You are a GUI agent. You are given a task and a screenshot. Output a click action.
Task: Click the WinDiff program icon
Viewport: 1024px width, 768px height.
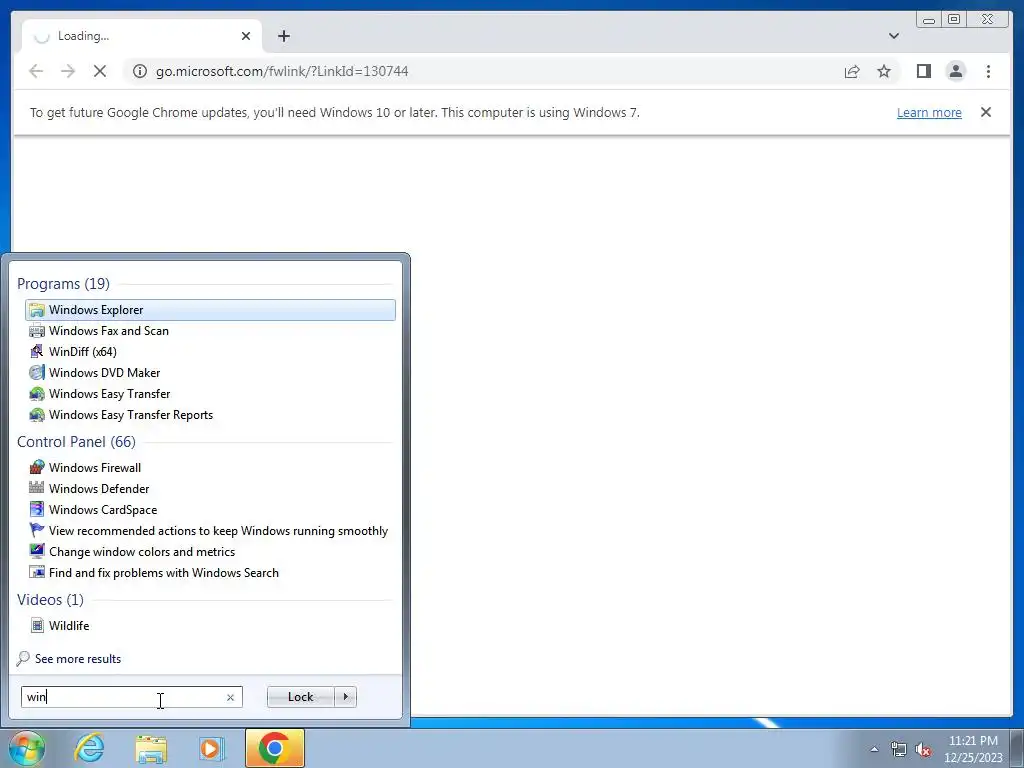tap(37, 351)
